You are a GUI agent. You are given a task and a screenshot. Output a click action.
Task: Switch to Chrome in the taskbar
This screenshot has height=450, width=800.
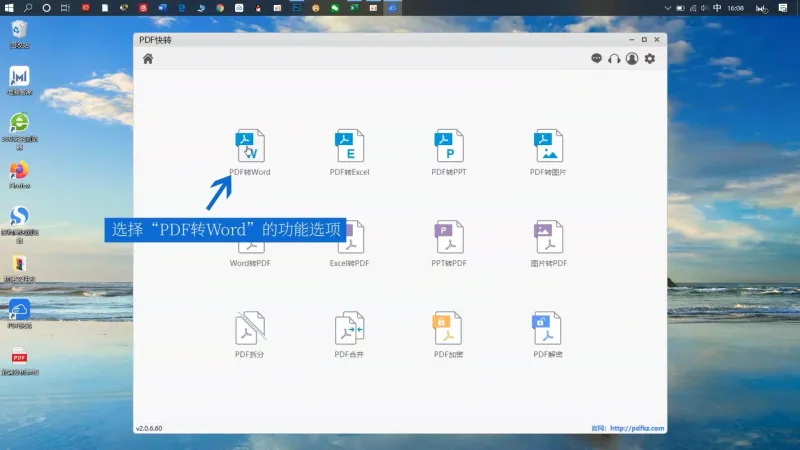220,8
